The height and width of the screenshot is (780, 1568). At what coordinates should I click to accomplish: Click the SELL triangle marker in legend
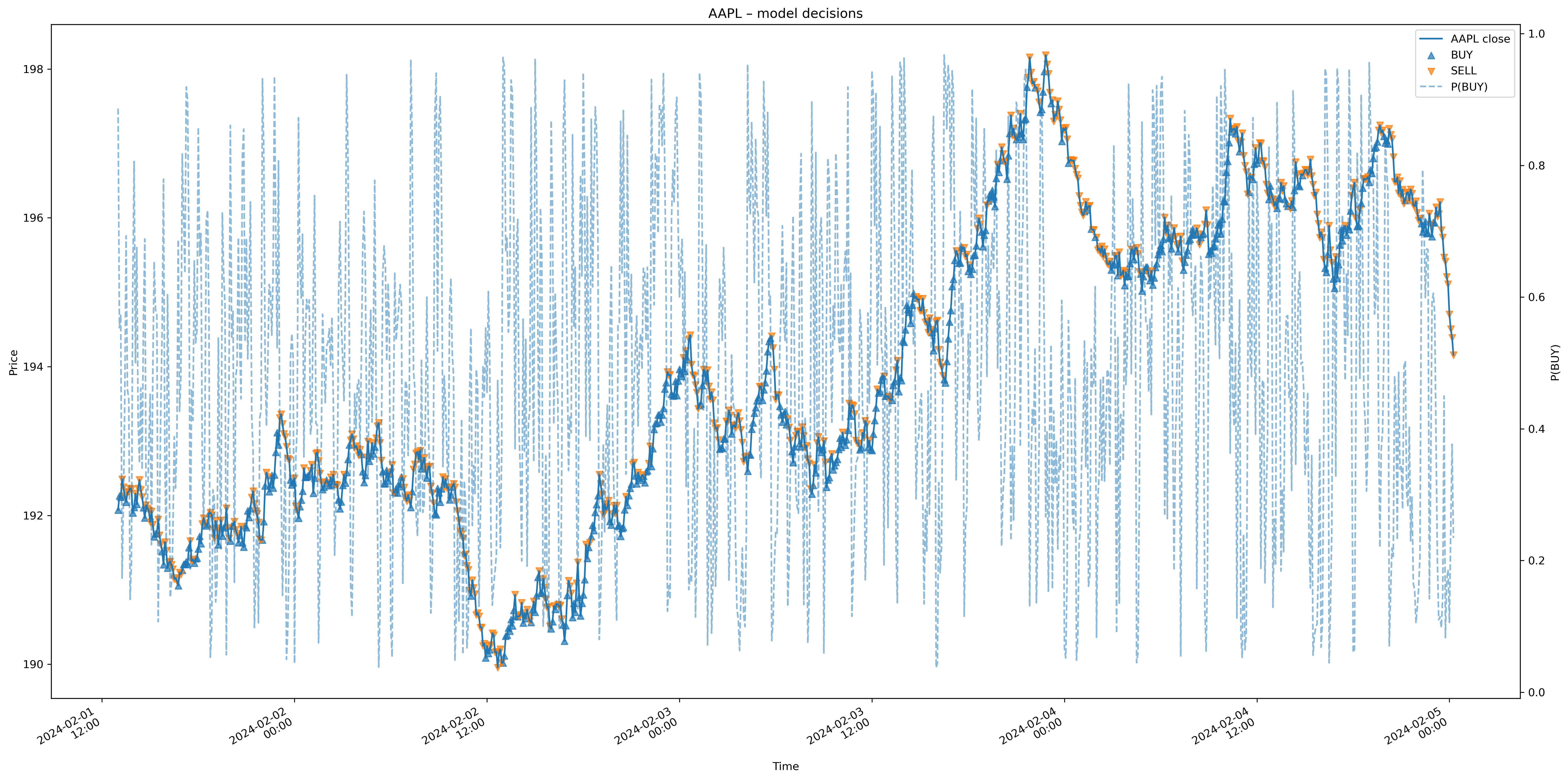click(1431, 71)
